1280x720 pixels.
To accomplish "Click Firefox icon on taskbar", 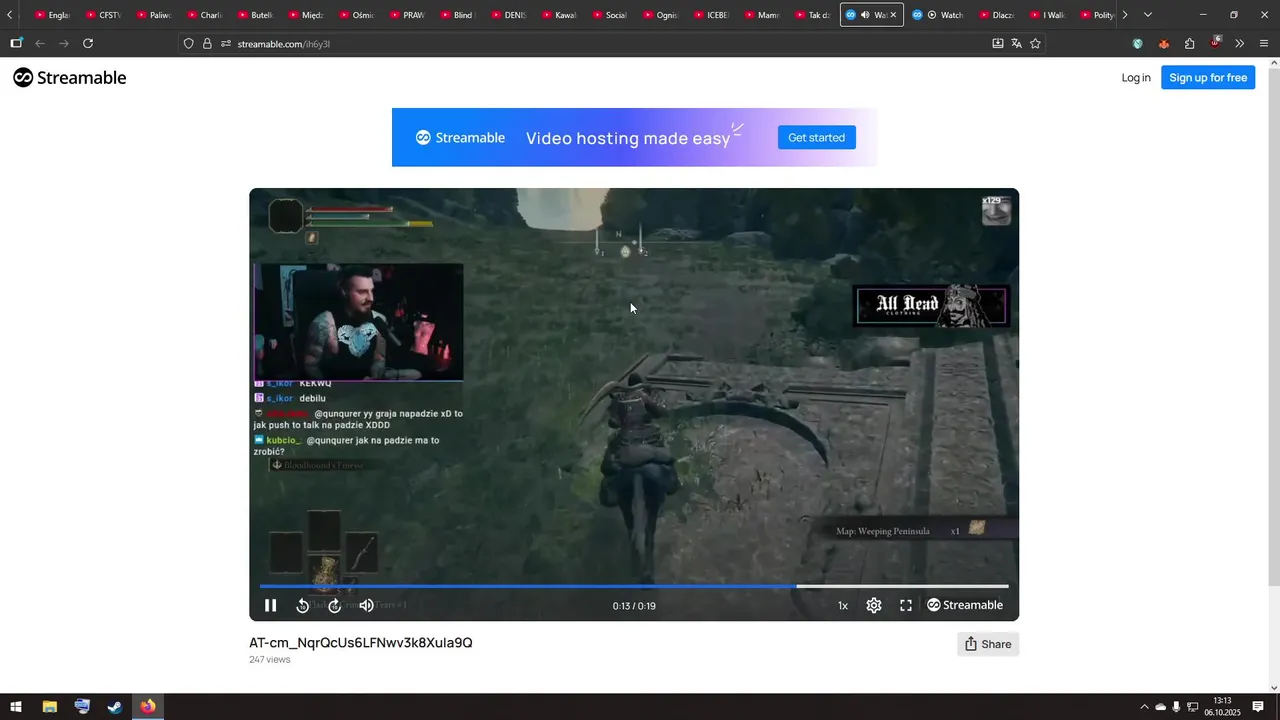I will [x=148, y=707].
